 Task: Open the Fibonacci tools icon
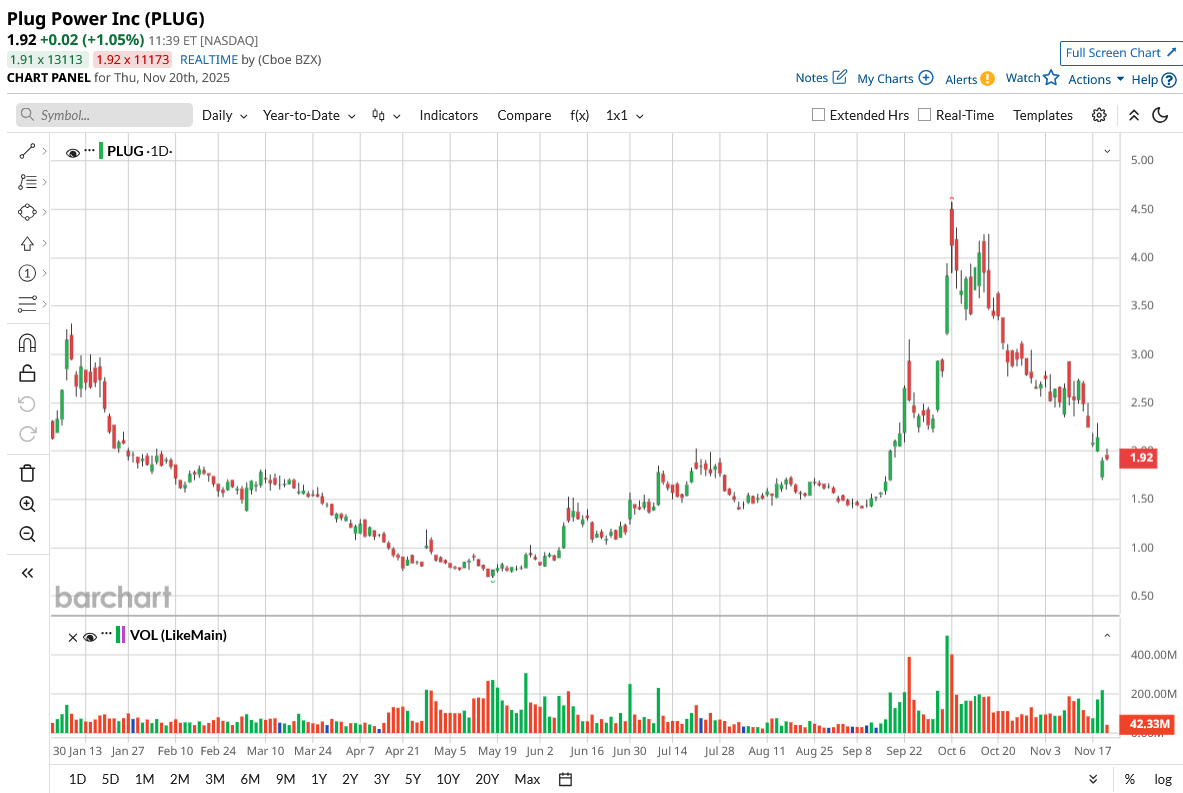point(27,182)
